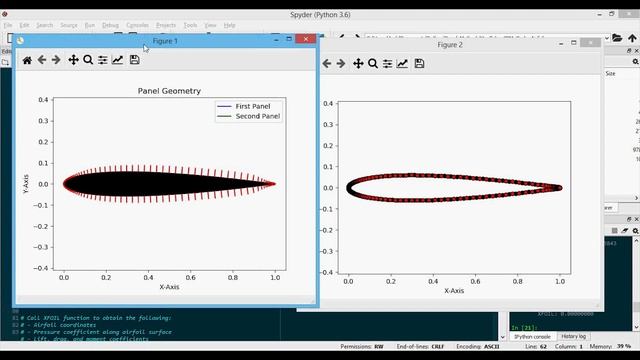Close the console pane with its X

pyautogui.click(x=636, y=220)
